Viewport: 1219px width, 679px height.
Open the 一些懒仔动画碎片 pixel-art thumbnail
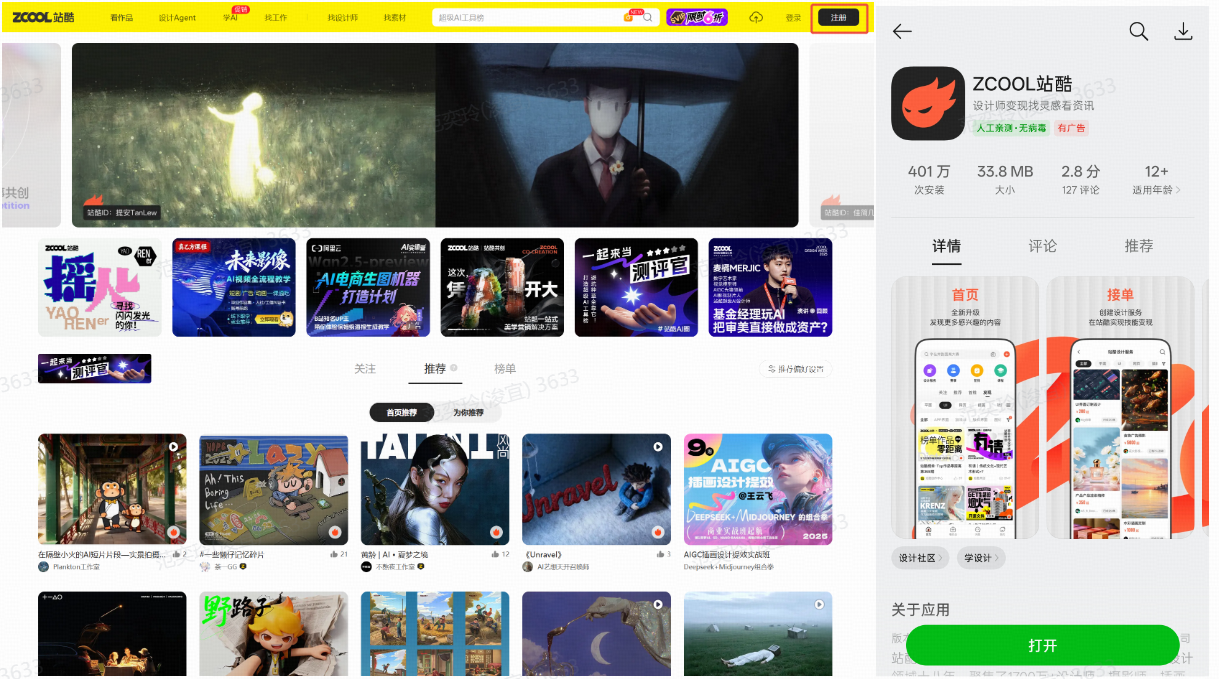pos(273,489)
